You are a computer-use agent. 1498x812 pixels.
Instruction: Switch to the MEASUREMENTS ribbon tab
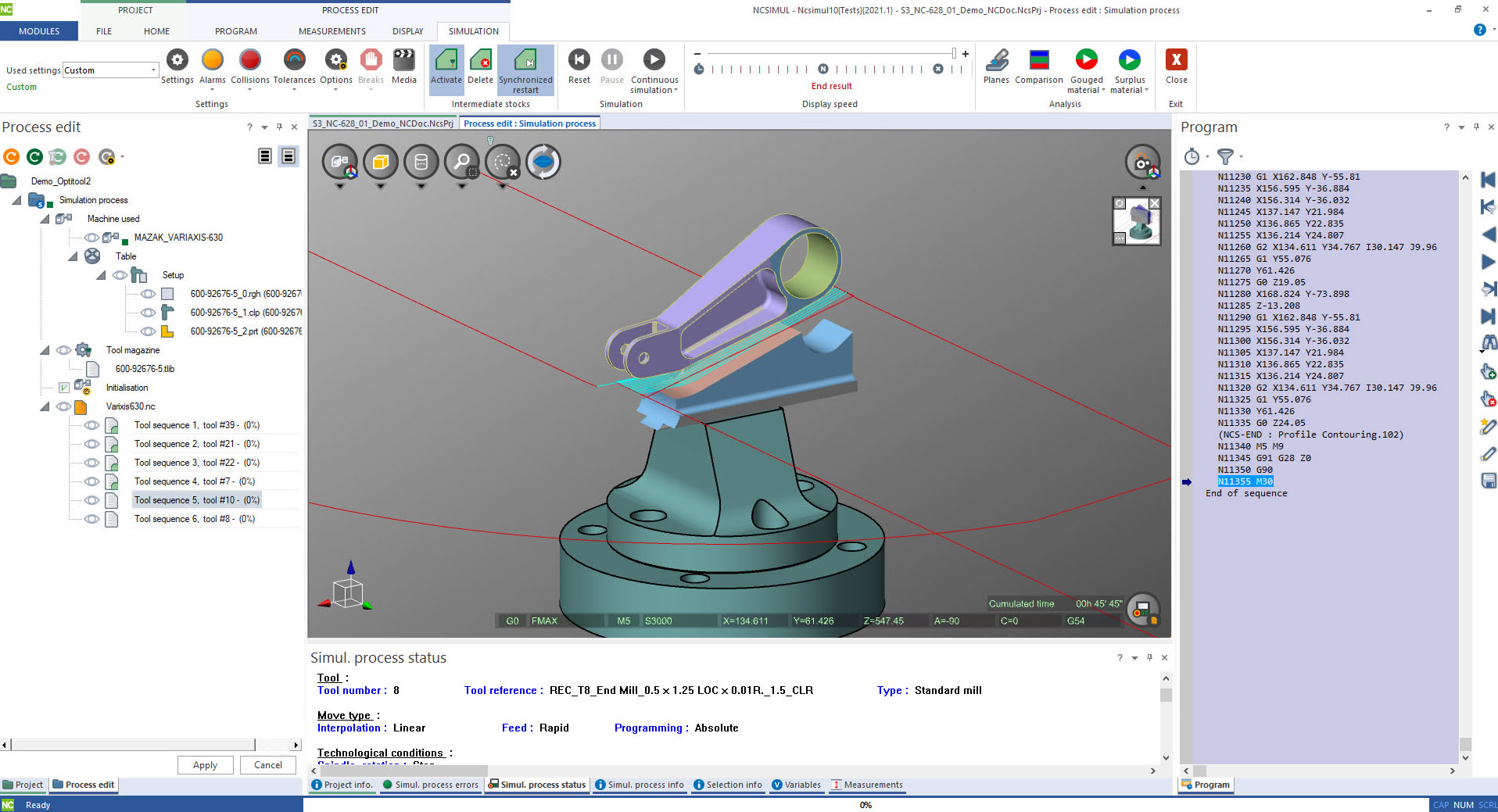(x=331, y=31)
